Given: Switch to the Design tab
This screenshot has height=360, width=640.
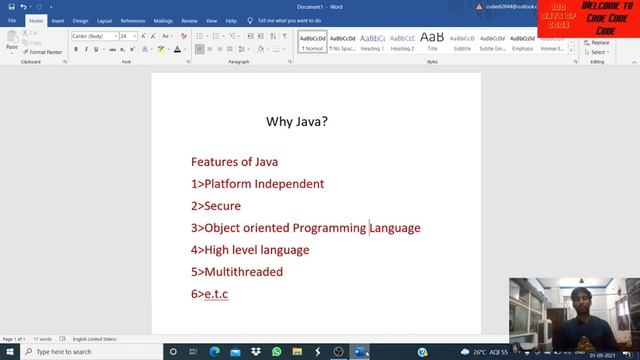Looking at the screenshot, I should (80, 21).
